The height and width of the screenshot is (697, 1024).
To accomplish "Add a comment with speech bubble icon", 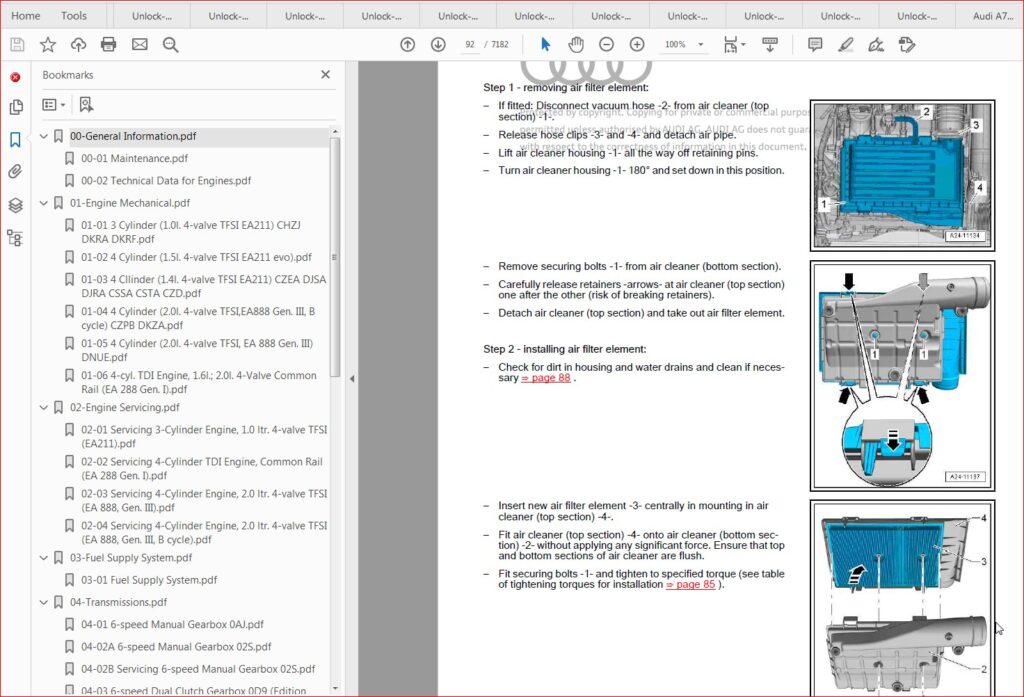I will (x=815, y=44).
